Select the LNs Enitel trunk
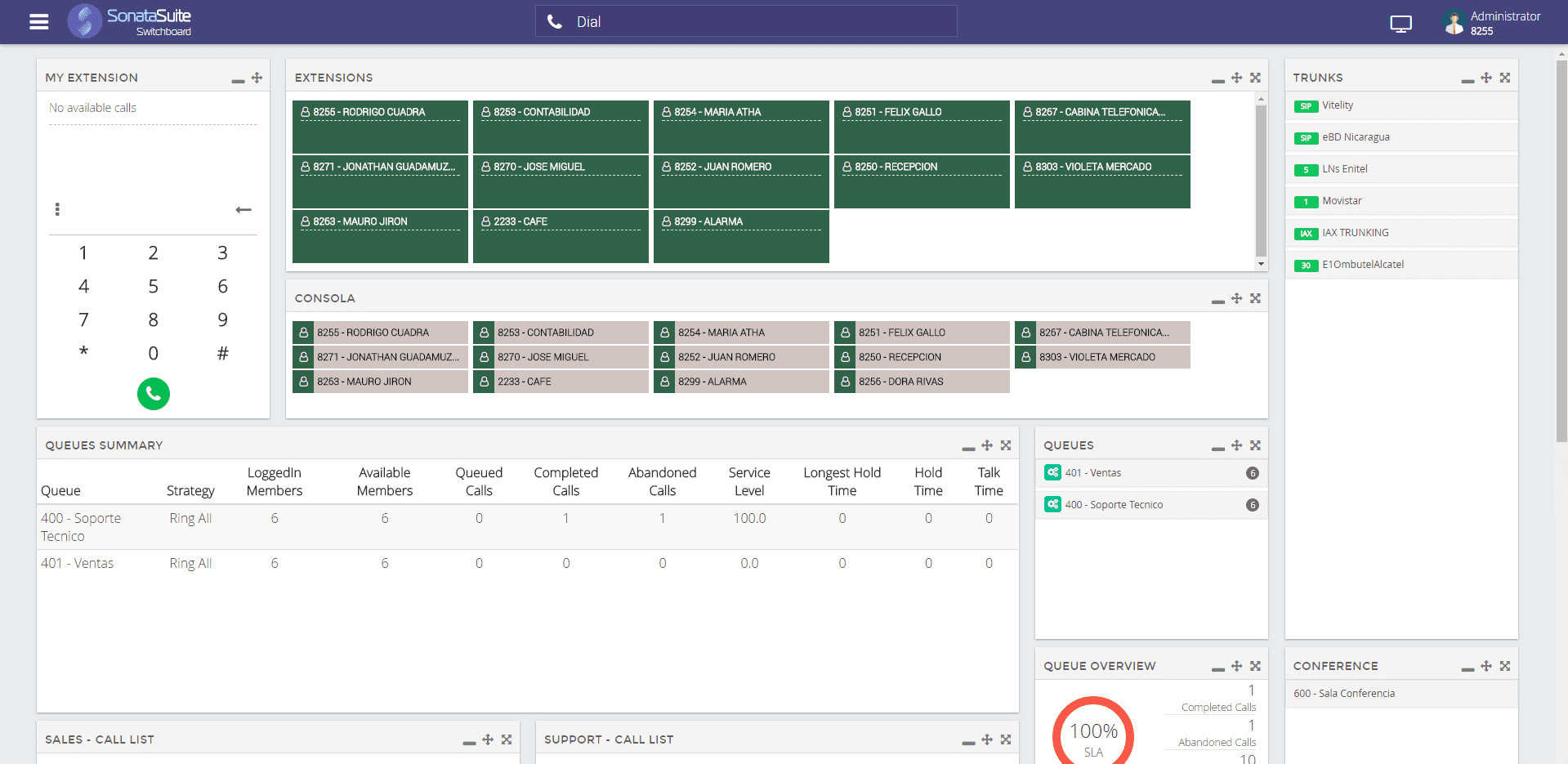 (x=1401, y=169)
